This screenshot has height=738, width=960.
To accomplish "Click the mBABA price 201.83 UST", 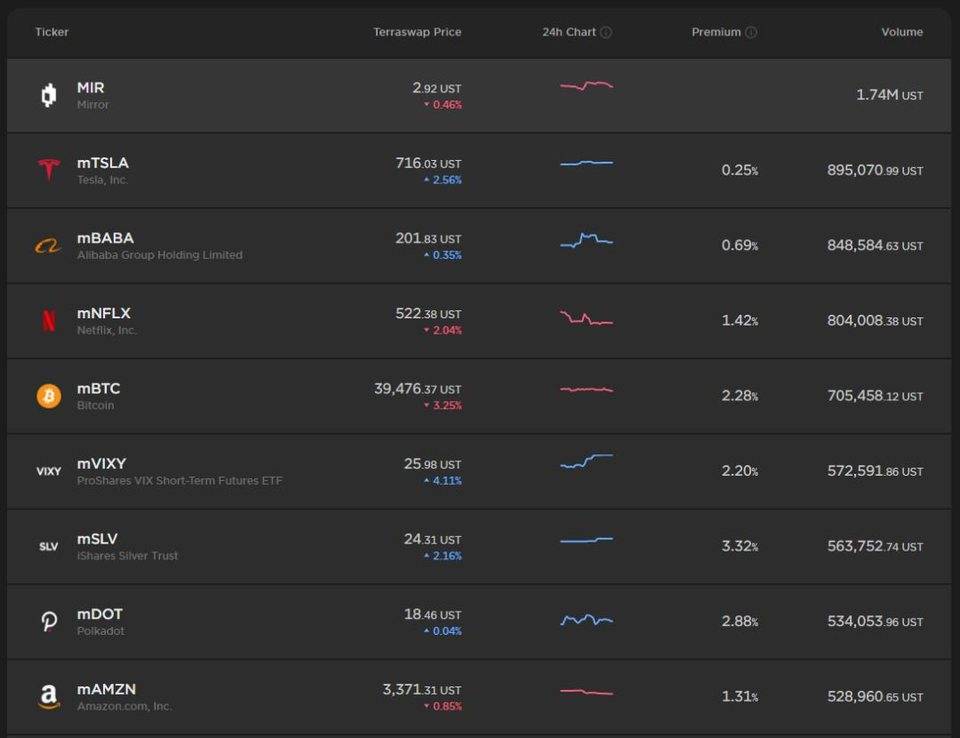I will tap(429, 238).
